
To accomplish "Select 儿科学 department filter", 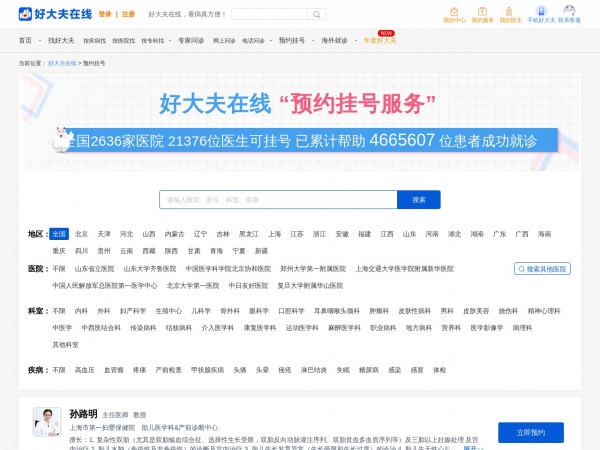I will [201, 311].
